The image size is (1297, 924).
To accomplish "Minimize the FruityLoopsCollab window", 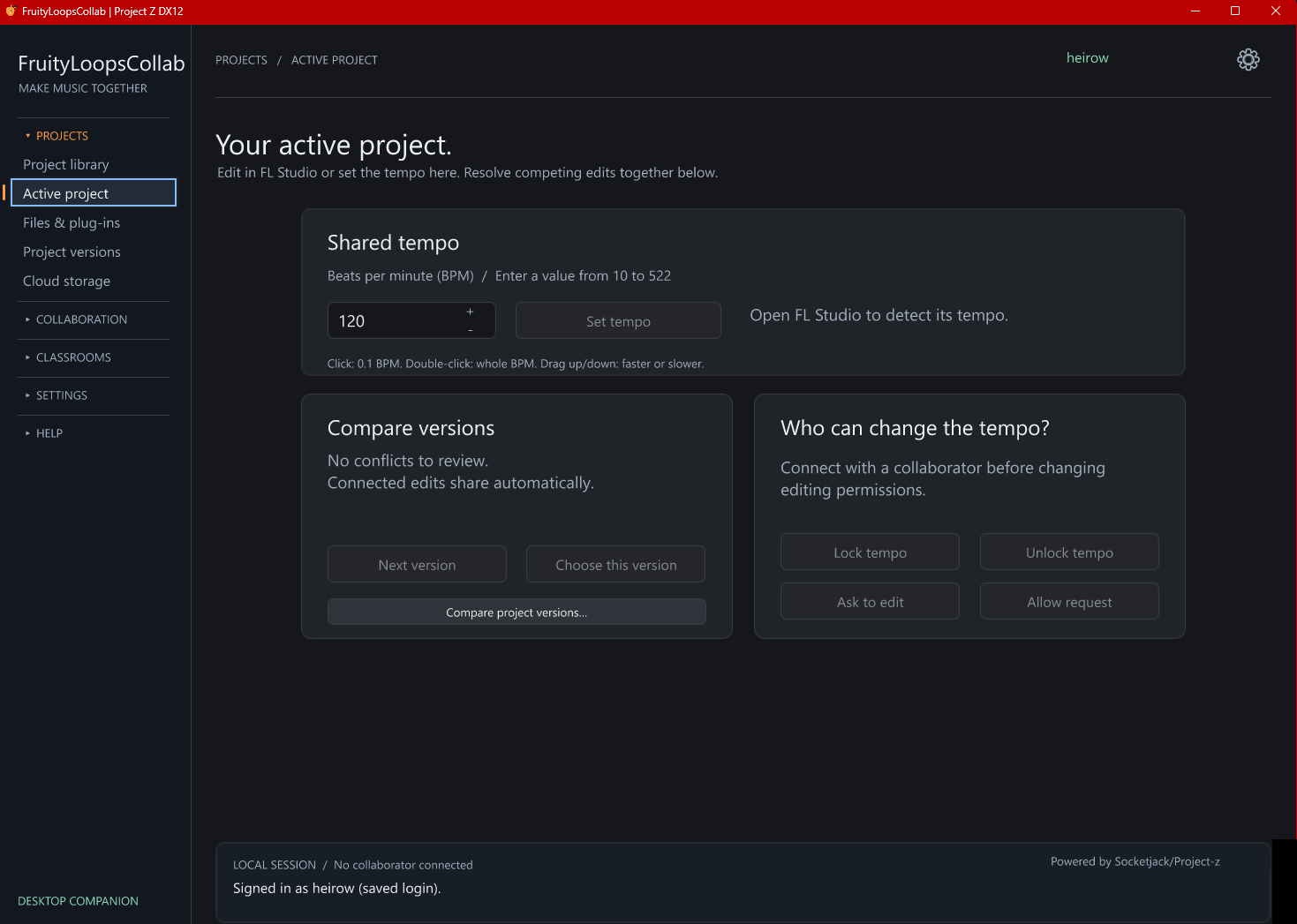I will [x=1195, y=11].
